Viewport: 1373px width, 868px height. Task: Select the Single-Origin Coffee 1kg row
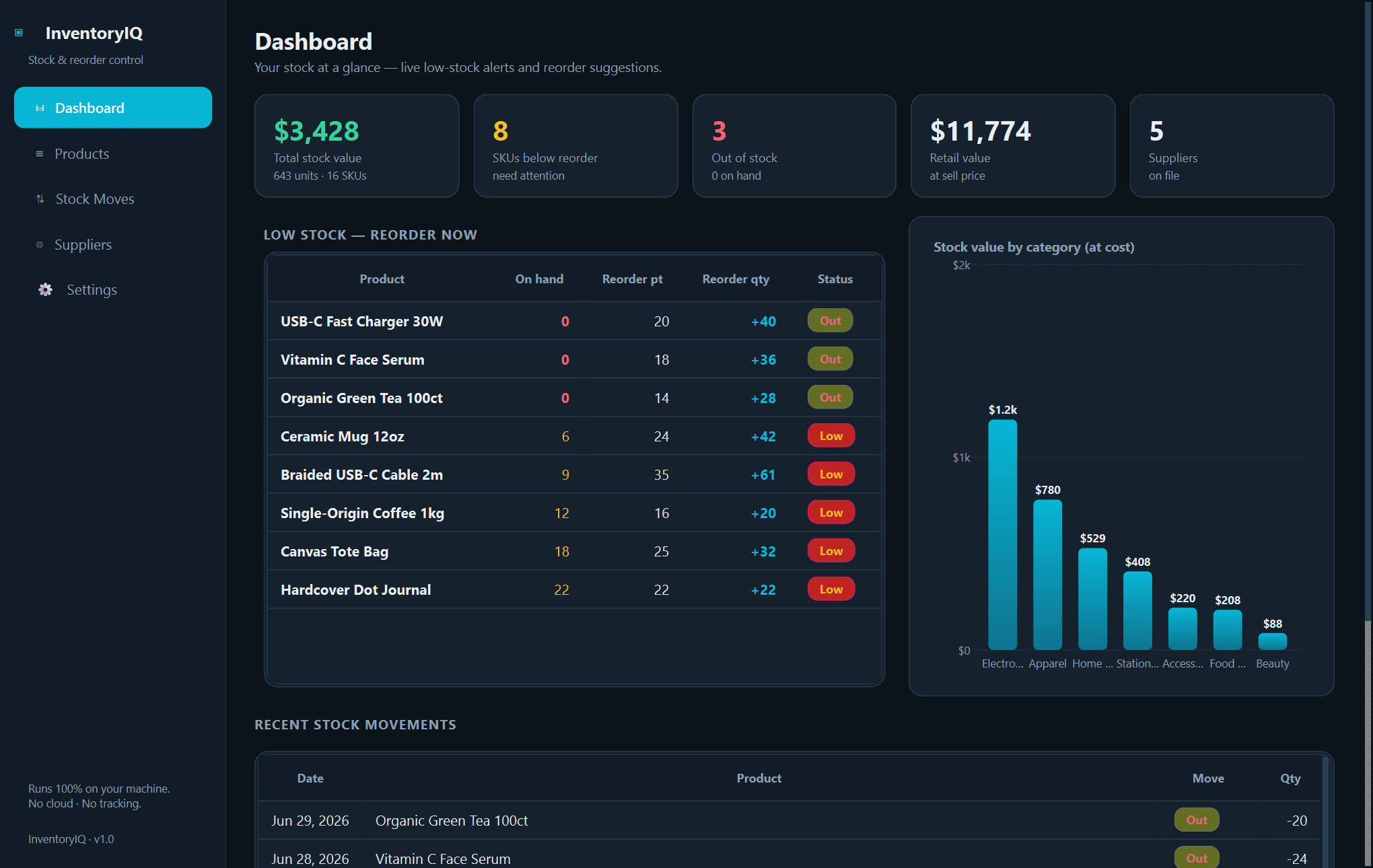tap(574, 513)
